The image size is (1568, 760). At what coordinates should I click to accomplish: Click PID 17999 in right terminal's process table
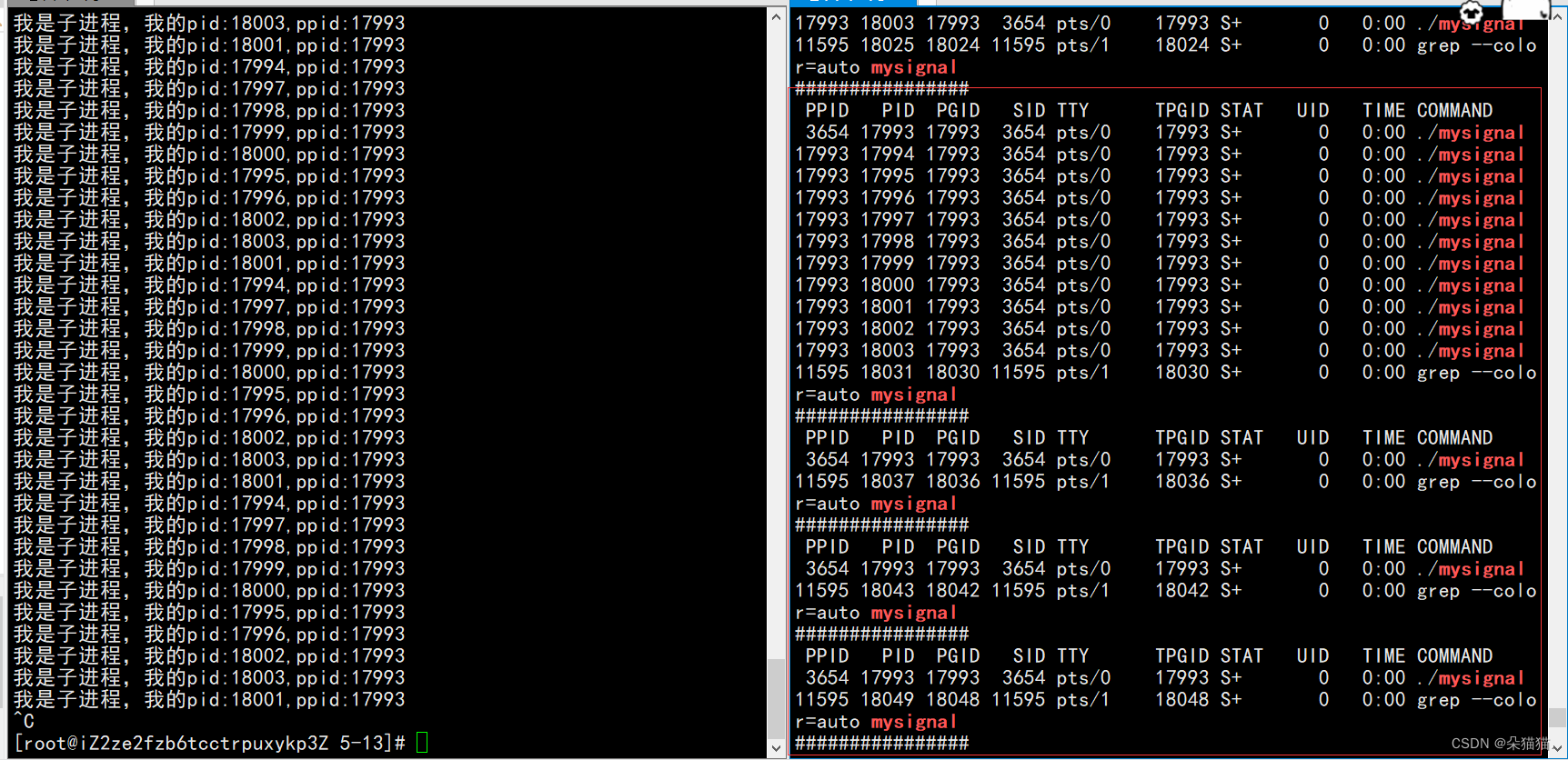tap(887, 263)
